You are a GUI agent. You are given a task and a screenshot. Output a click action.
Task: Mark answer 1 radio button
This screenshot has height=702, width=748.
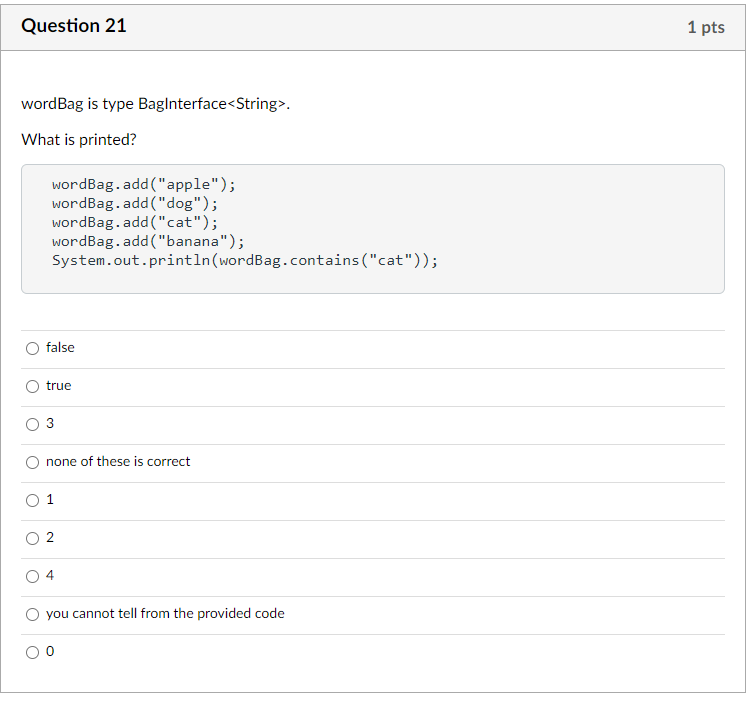[32, 501]
